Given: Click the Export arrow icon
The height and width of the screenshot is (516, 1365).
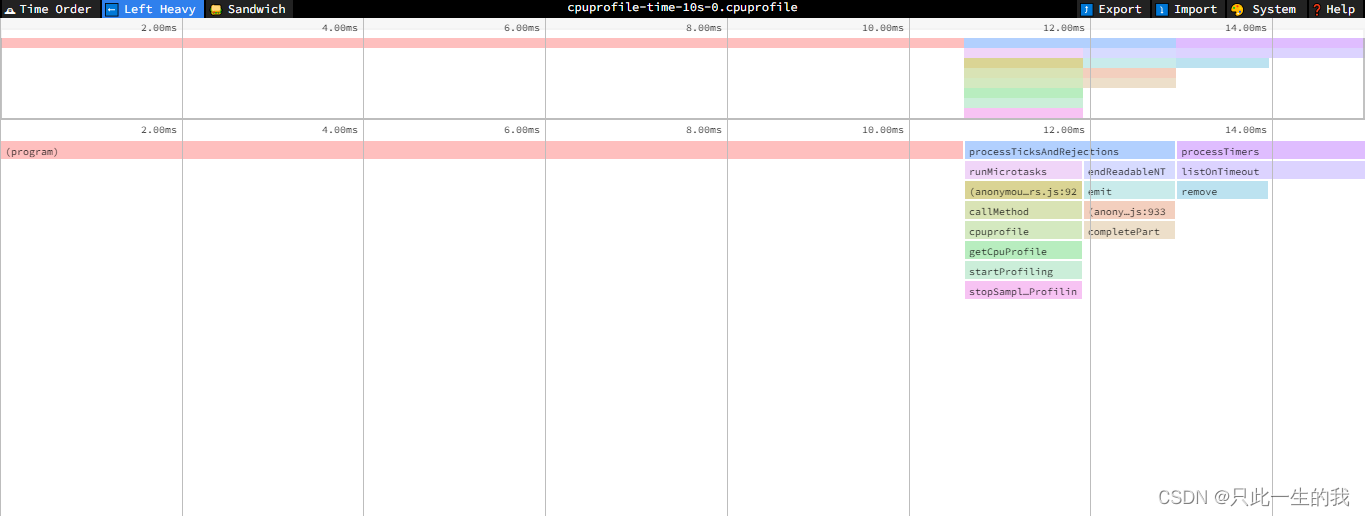Looking at the screenshot, I should (1086, 9).
